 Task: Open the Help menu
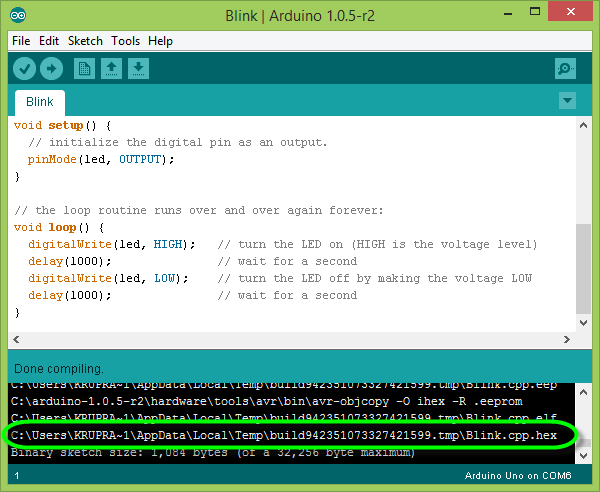160,41
